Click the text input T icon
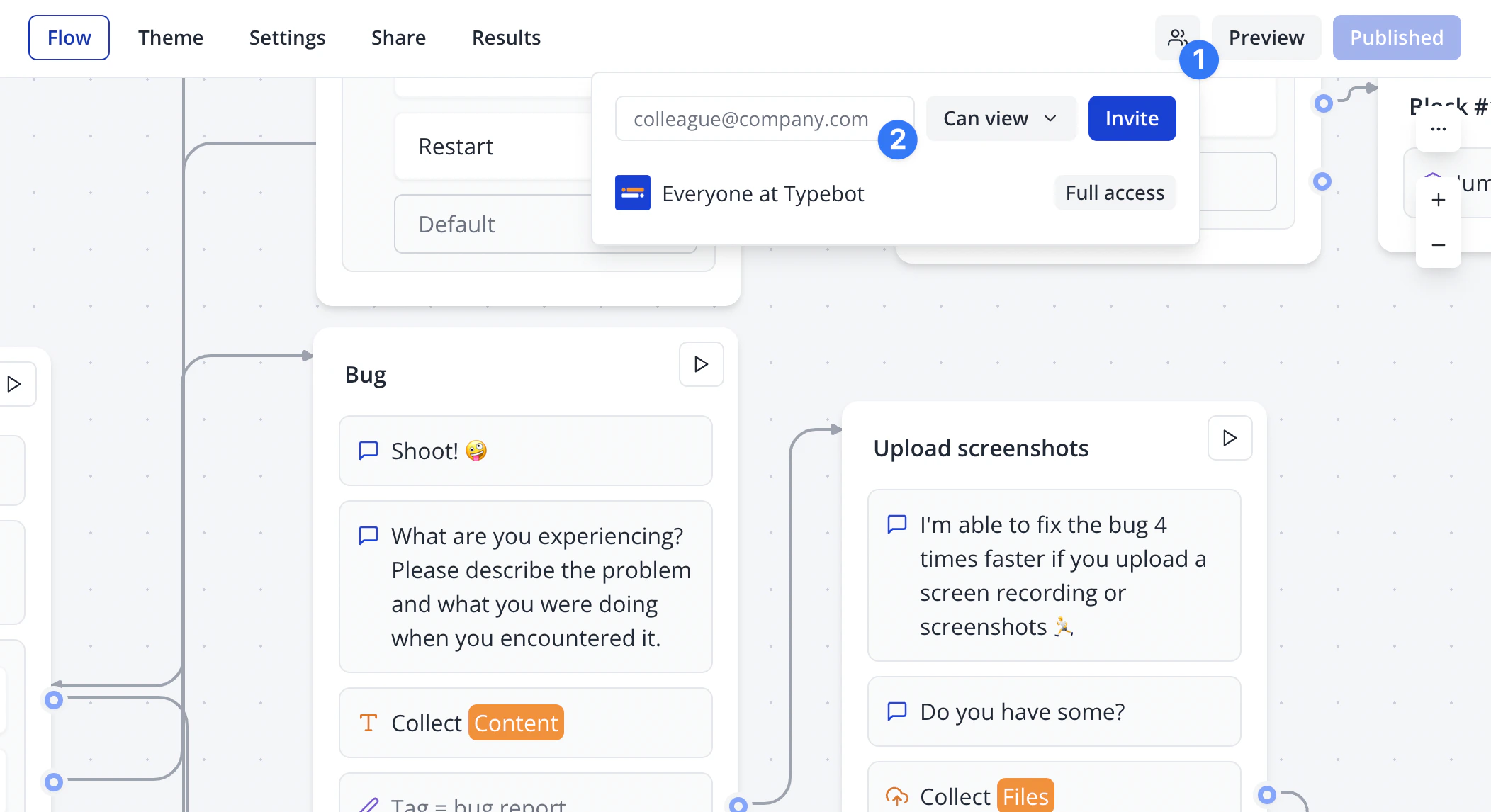This screenshot has width=1491, height=812. 368,723
